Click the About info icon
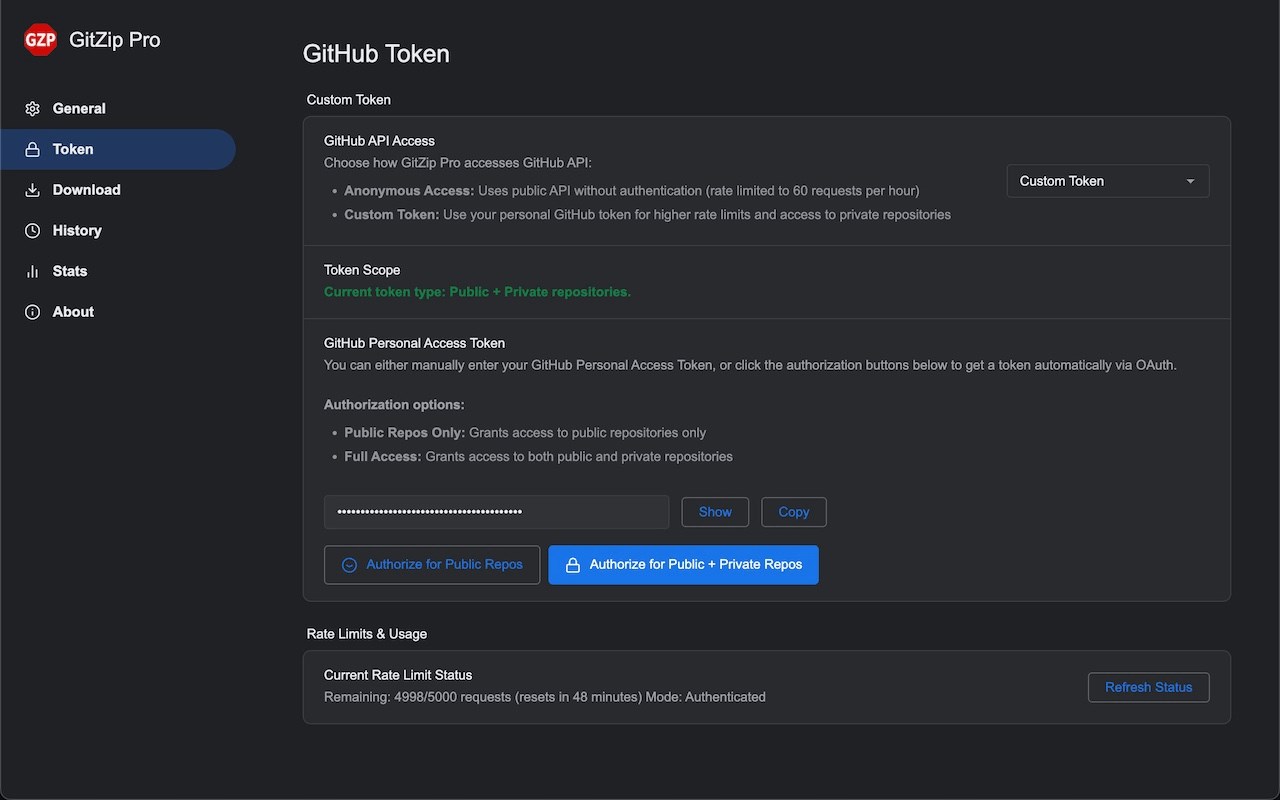Screen dimensions: 1280x800 pos(33,312)
